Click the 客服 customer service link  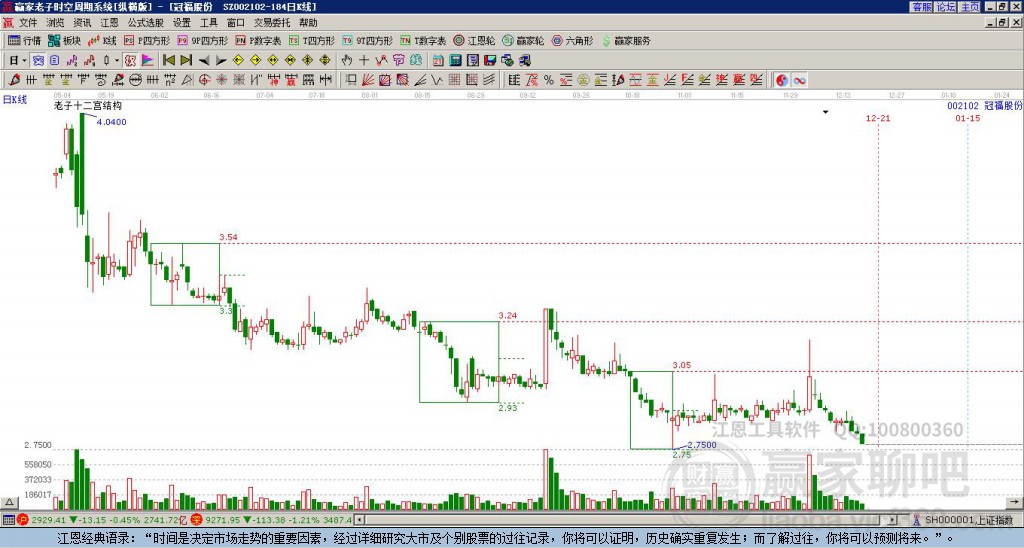(922, 7)
